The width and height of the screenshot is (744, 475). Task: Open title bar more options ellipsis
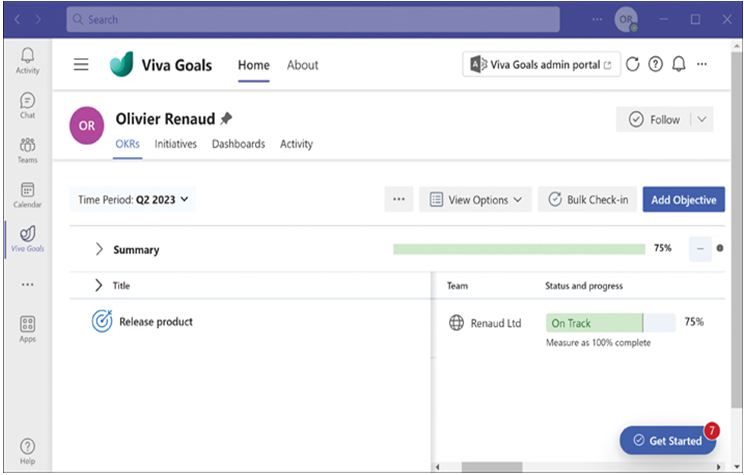597,19
